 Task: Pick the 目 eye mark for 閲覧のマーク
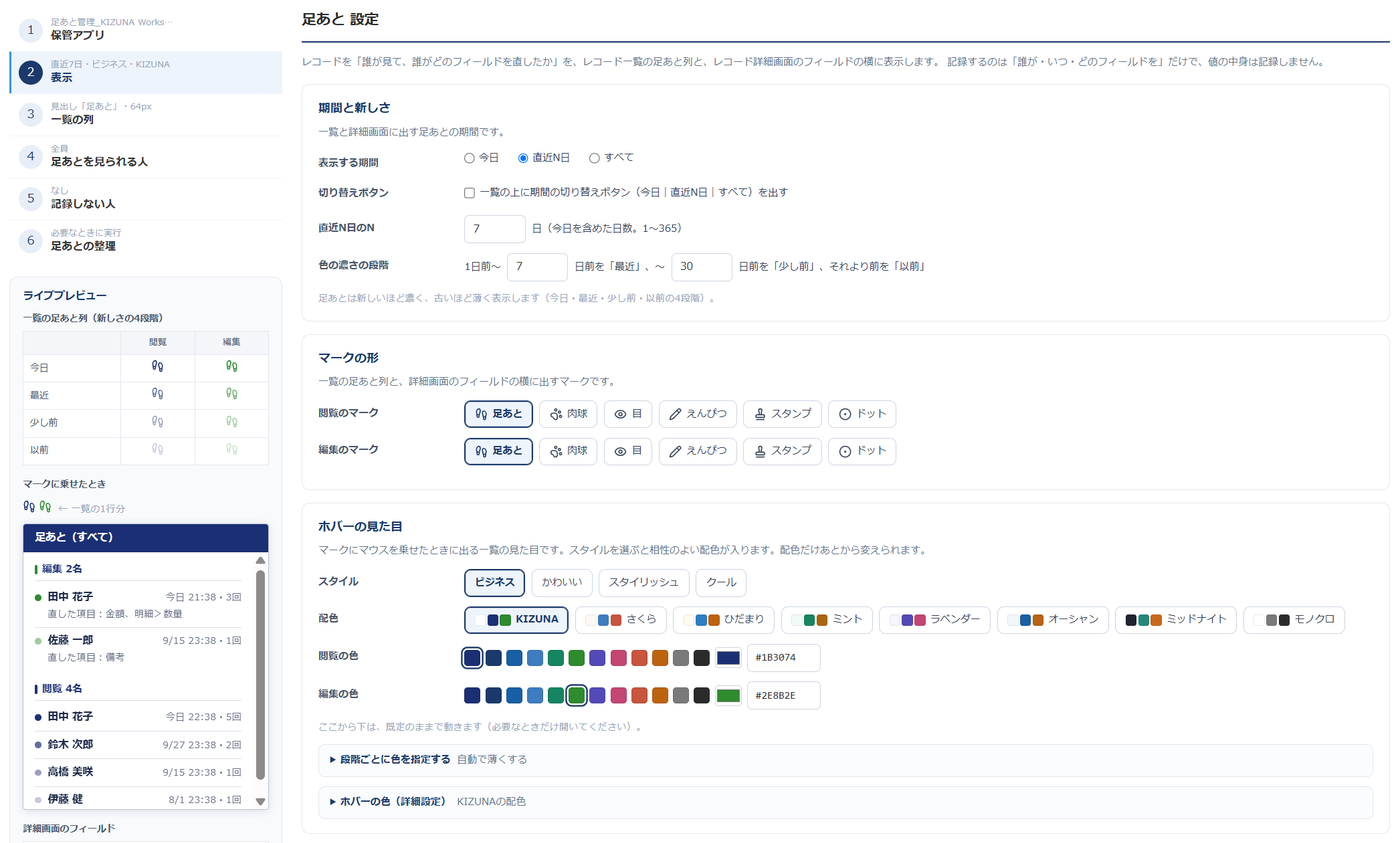pos(628,414)
